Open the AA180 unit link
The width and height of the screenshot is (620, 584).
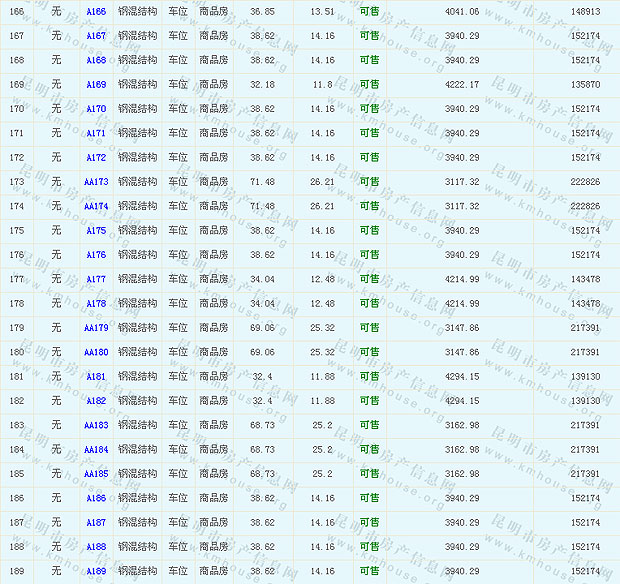pyautogui.click(x=96, y=352)
